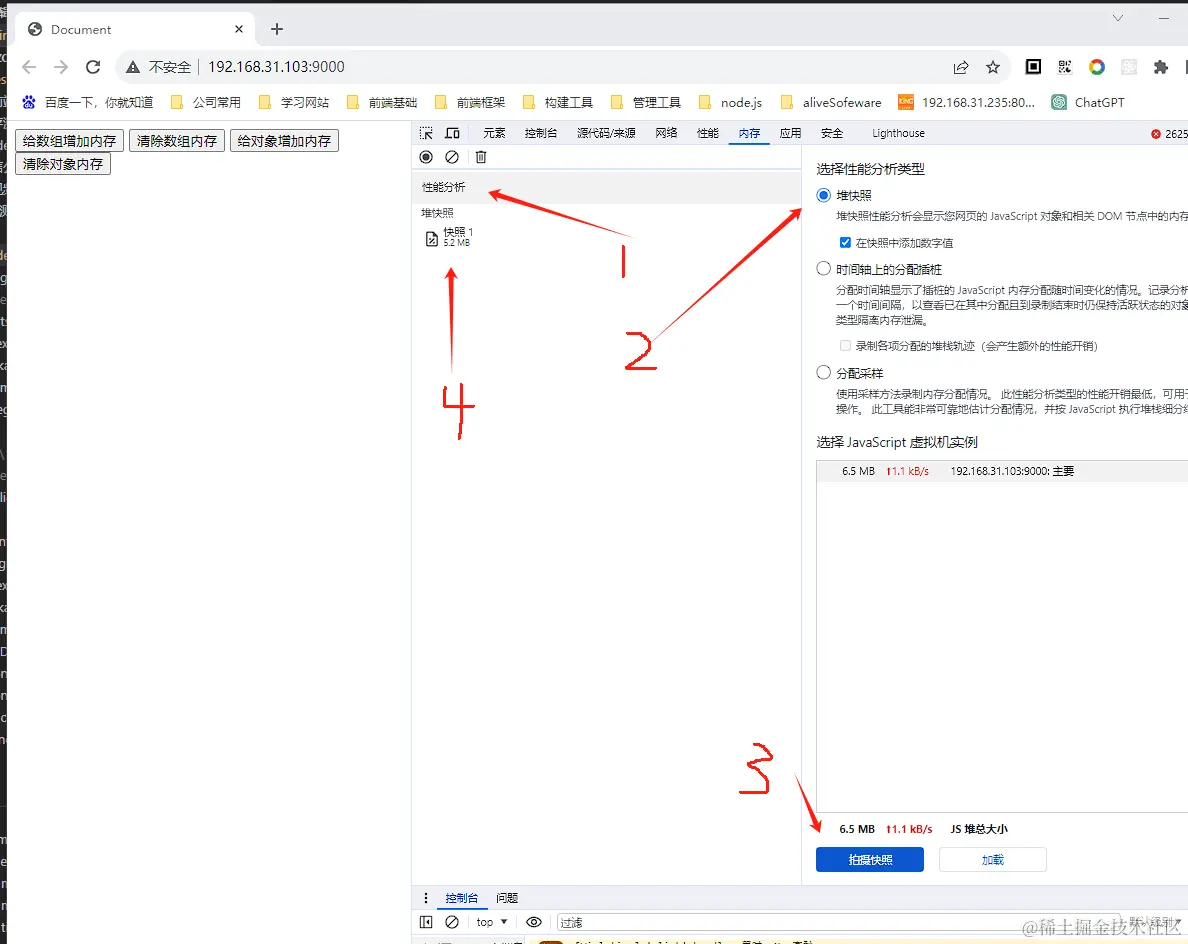The image size is (1188, 944).
Task: Toggle the console sidebar panel icon
Action: [x=426, y=922]
